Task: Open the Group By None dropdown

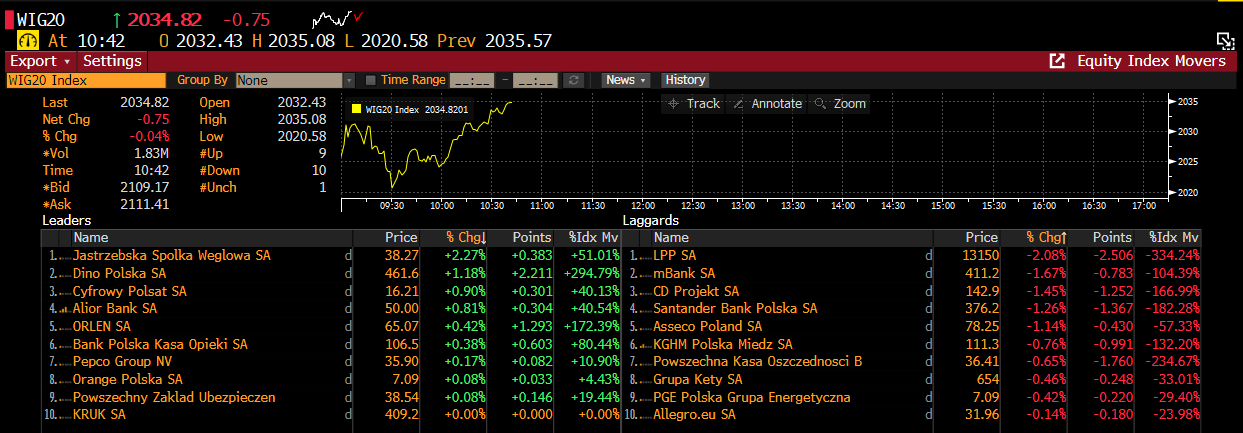Action: pyautogui.click(x=295, y=80)
